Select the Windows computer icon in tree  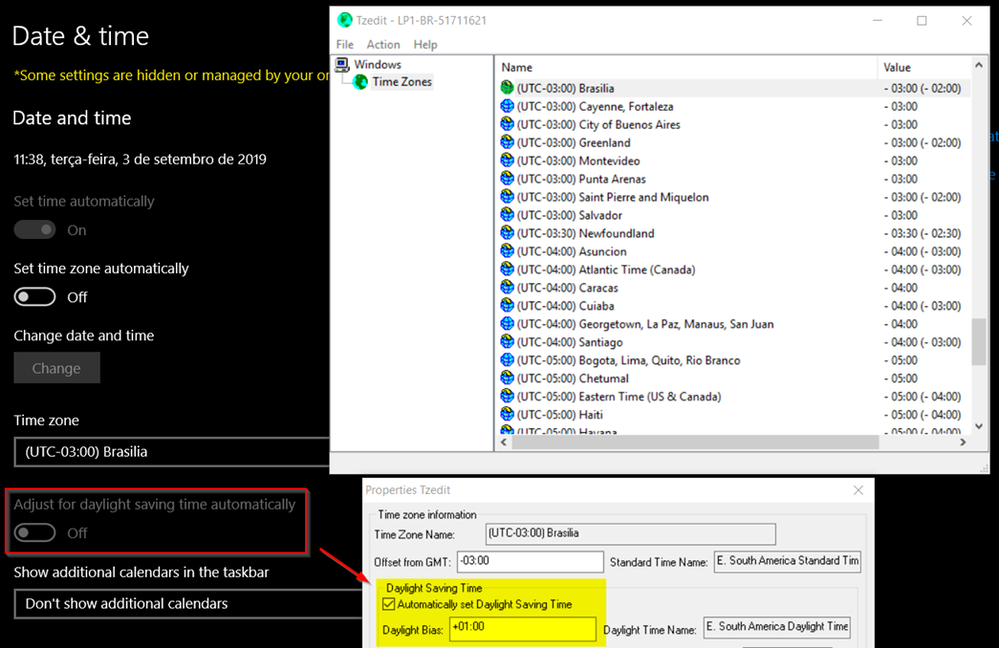point(342,64)
